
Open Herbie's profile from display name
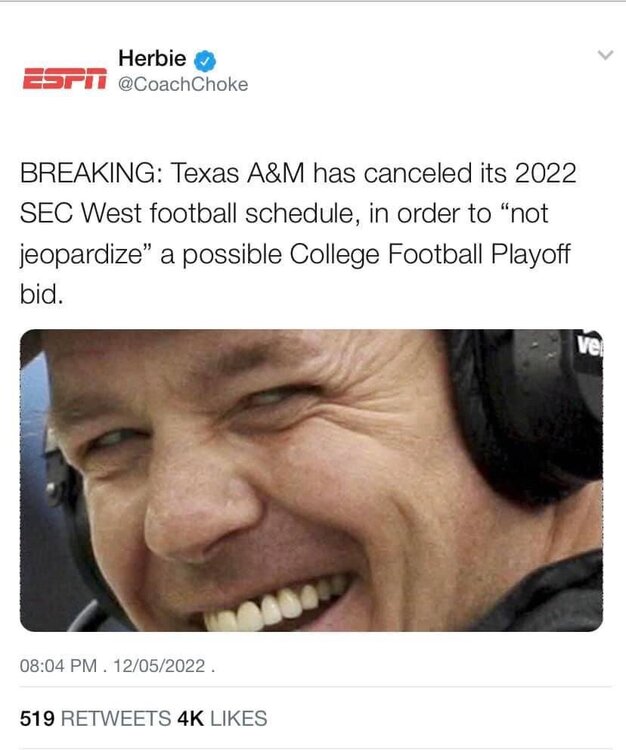click(x=151, y=60)
